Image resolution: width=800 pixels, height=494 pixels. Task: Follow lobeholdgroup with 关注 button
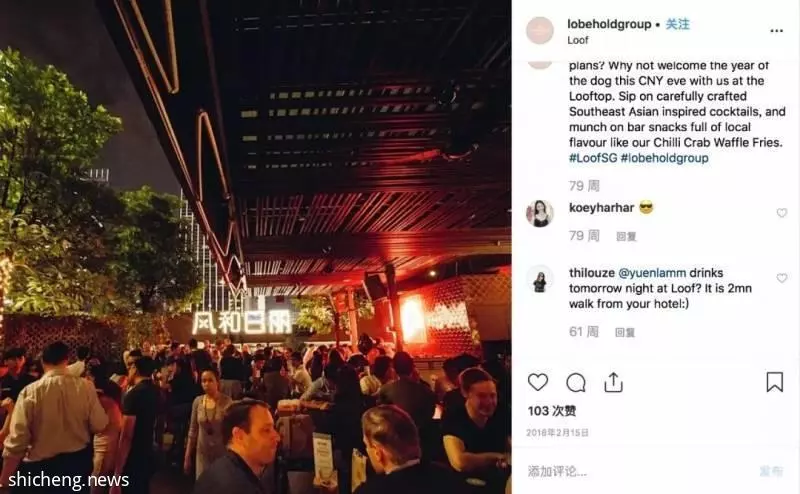678,24
